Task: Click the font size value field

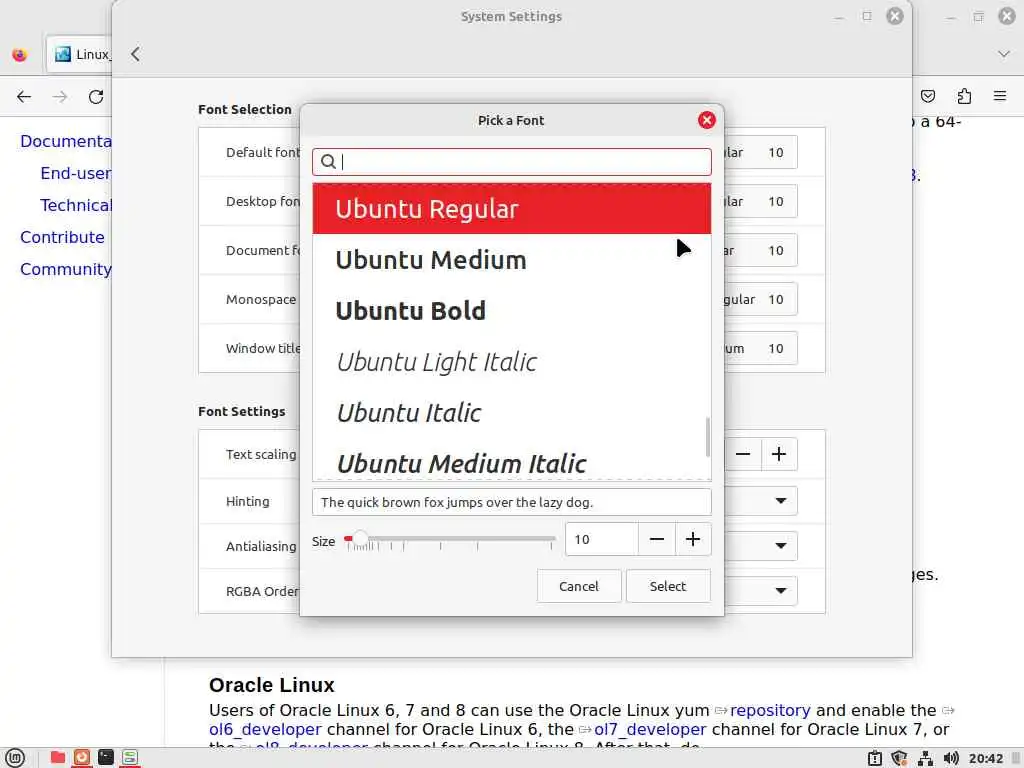Action: click(601, 539)
